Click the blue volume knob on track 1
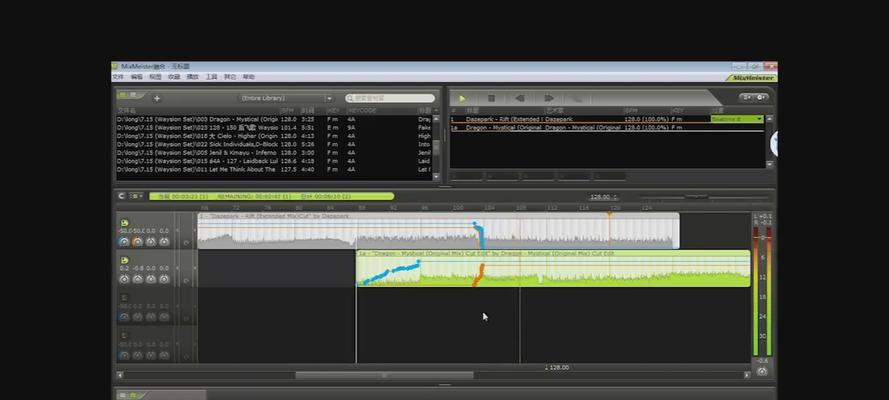 coord(124,242)
